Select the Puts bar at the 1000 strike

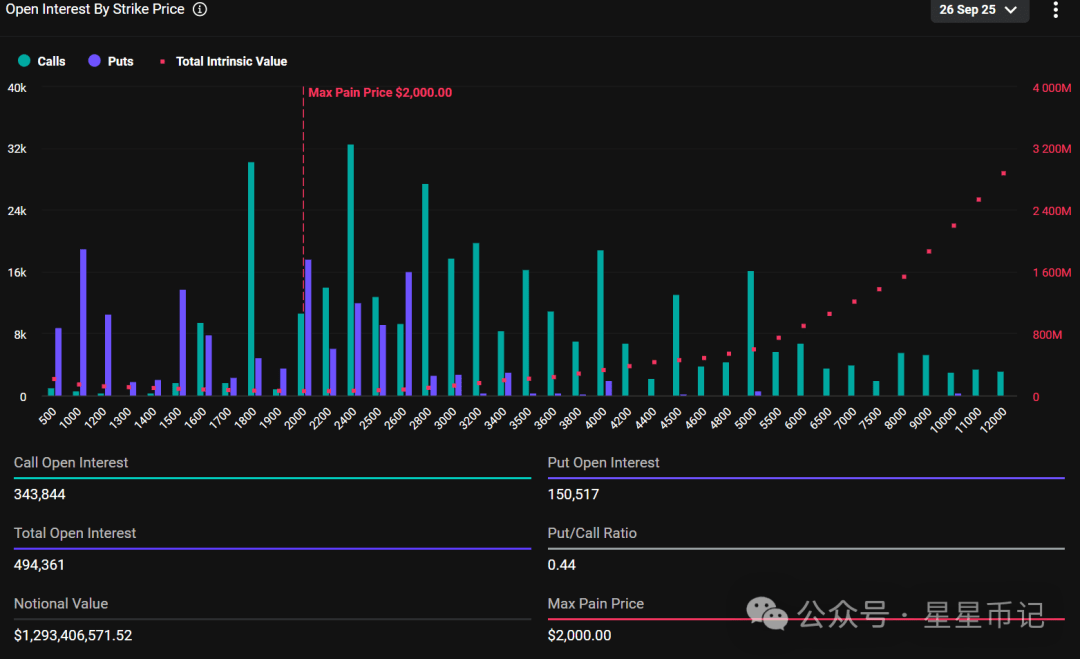coord(83,322)
